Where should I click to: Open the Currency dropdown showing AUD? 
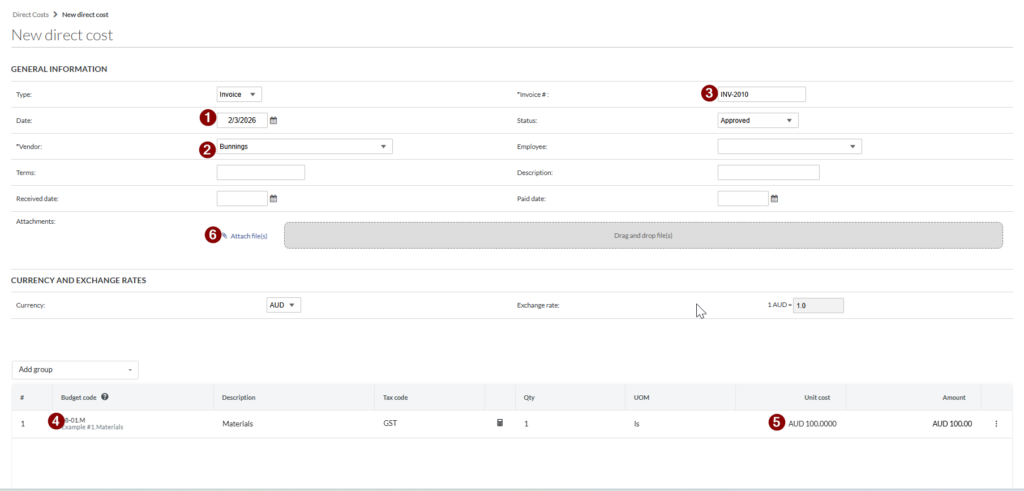tap(283, 304)
